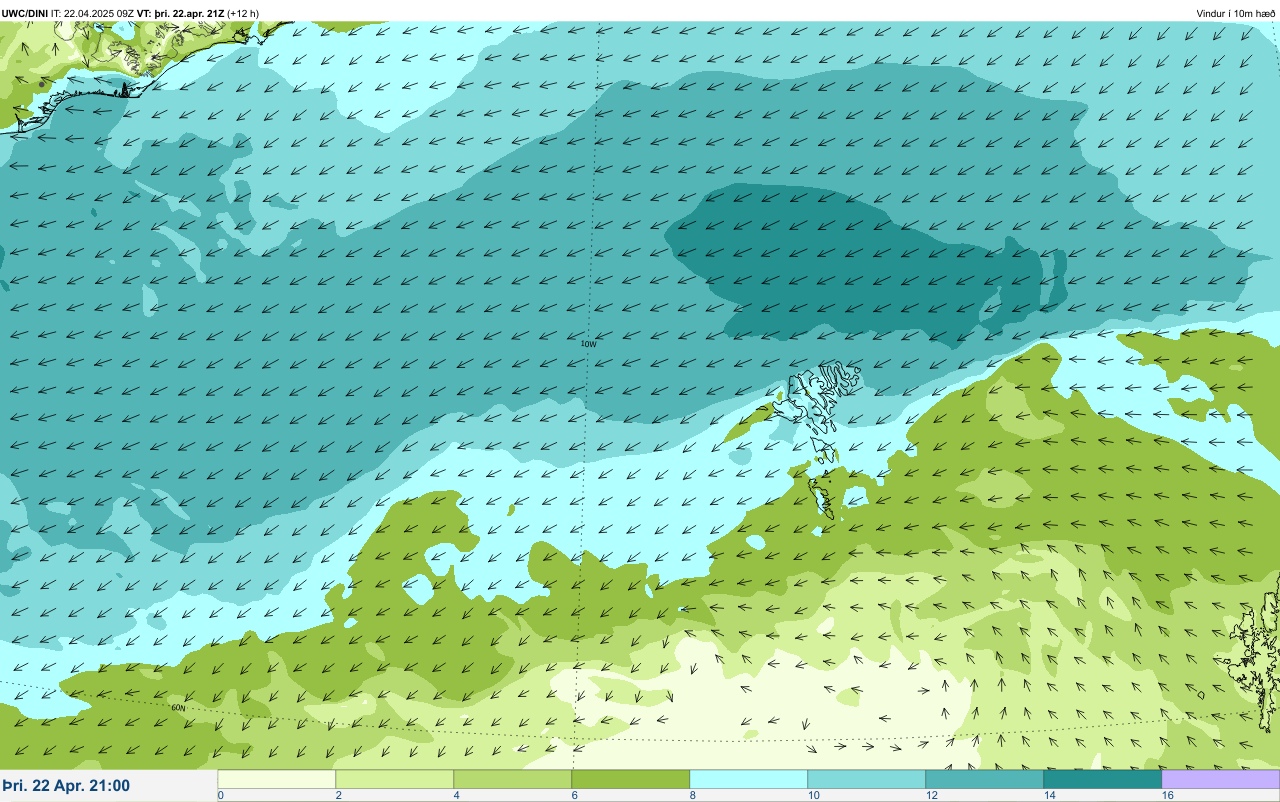Click the light green 2–4 legend swatch
This screenshot has height=802, width=1280.
[x=394, y=779]
